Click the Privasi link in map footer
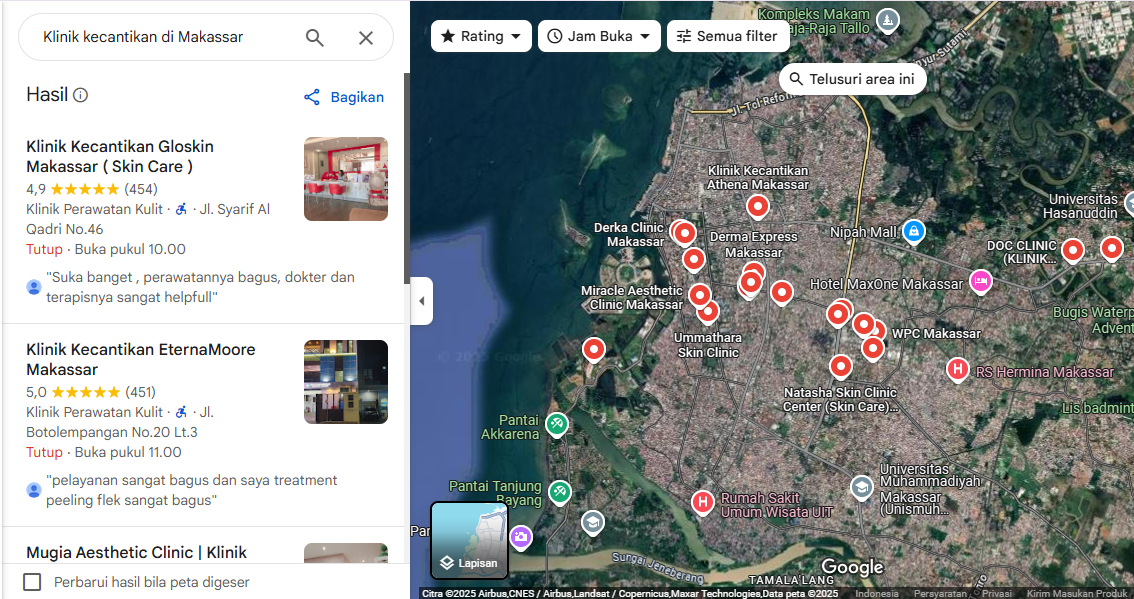The height and width of the screenshot is (599, 1134). click(997, 593)
